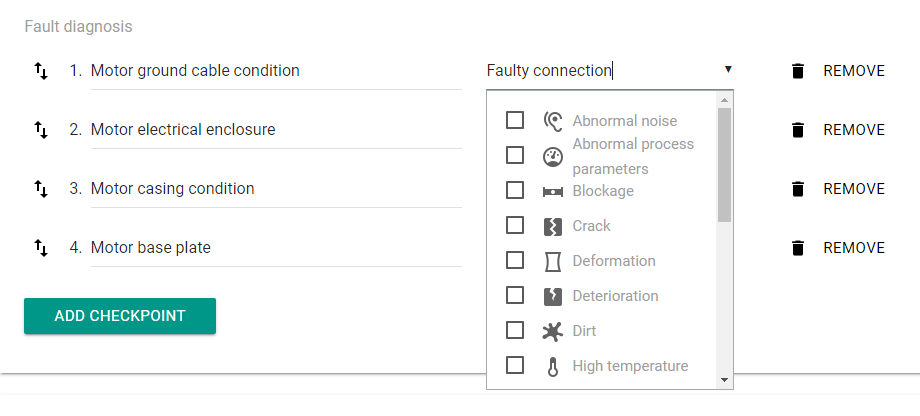This screenshot has width=920, height=416.
Task: Click the ADD CHECKPOINT button
Action: (x=120, y=316)
